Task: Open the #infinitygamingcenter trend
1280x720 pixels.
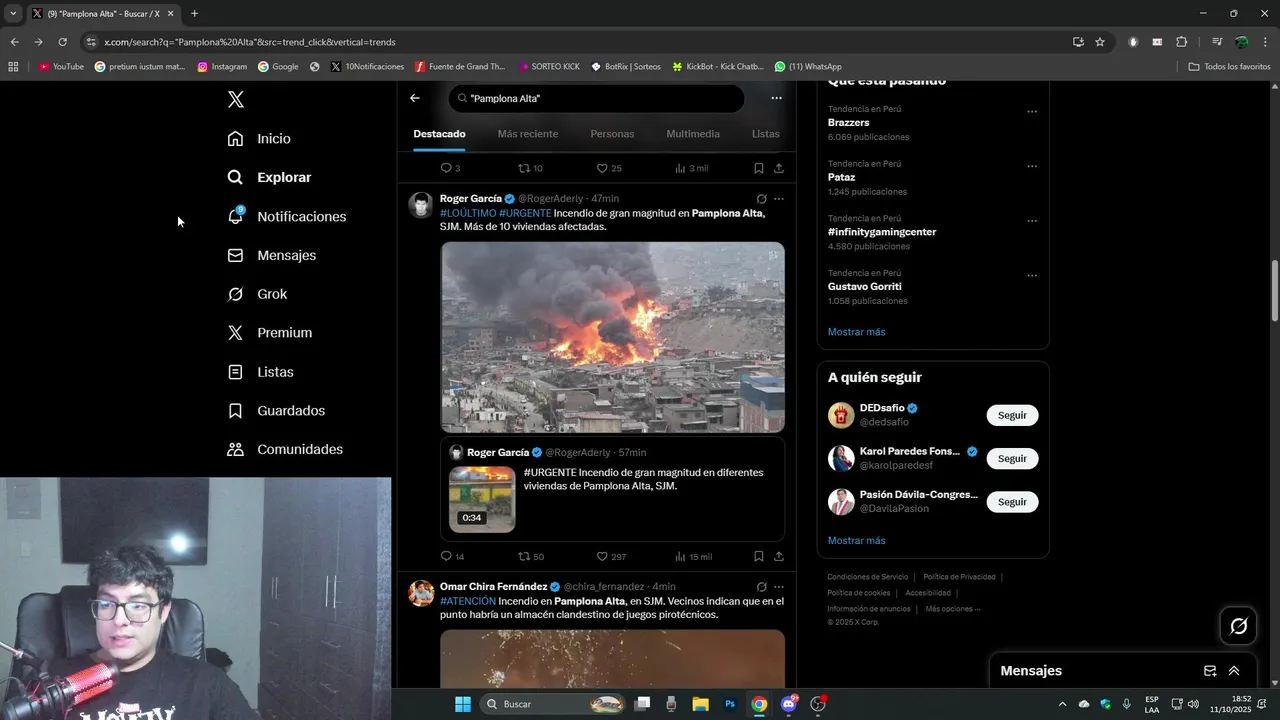Action: [881, 232]
